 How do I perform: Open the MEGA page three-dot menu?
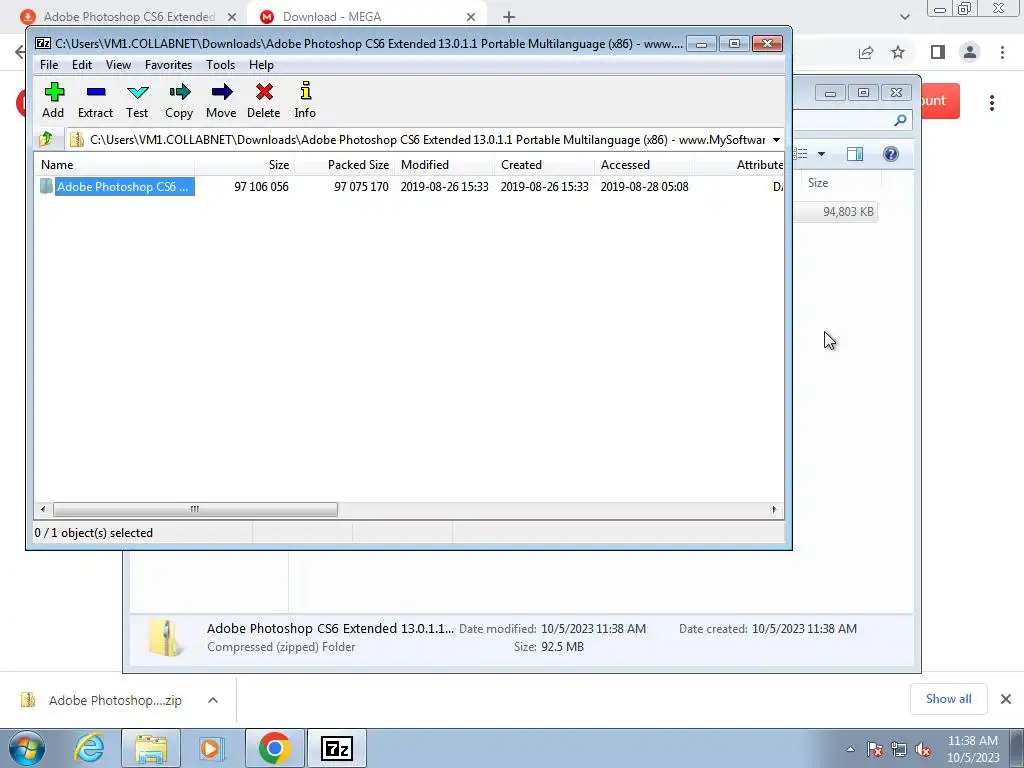[992, 103]
